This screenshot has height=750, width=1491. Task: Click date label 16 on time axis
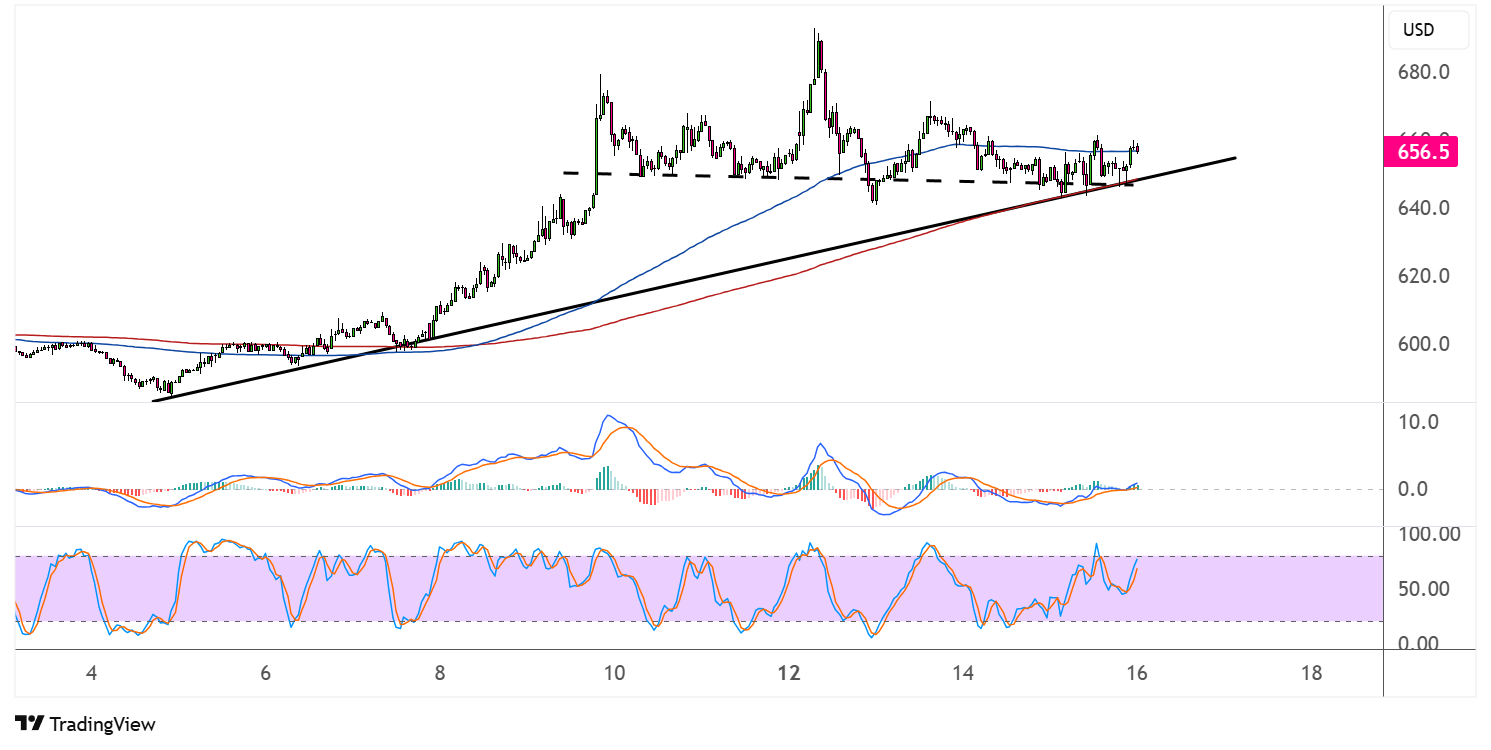point(1137,673)
